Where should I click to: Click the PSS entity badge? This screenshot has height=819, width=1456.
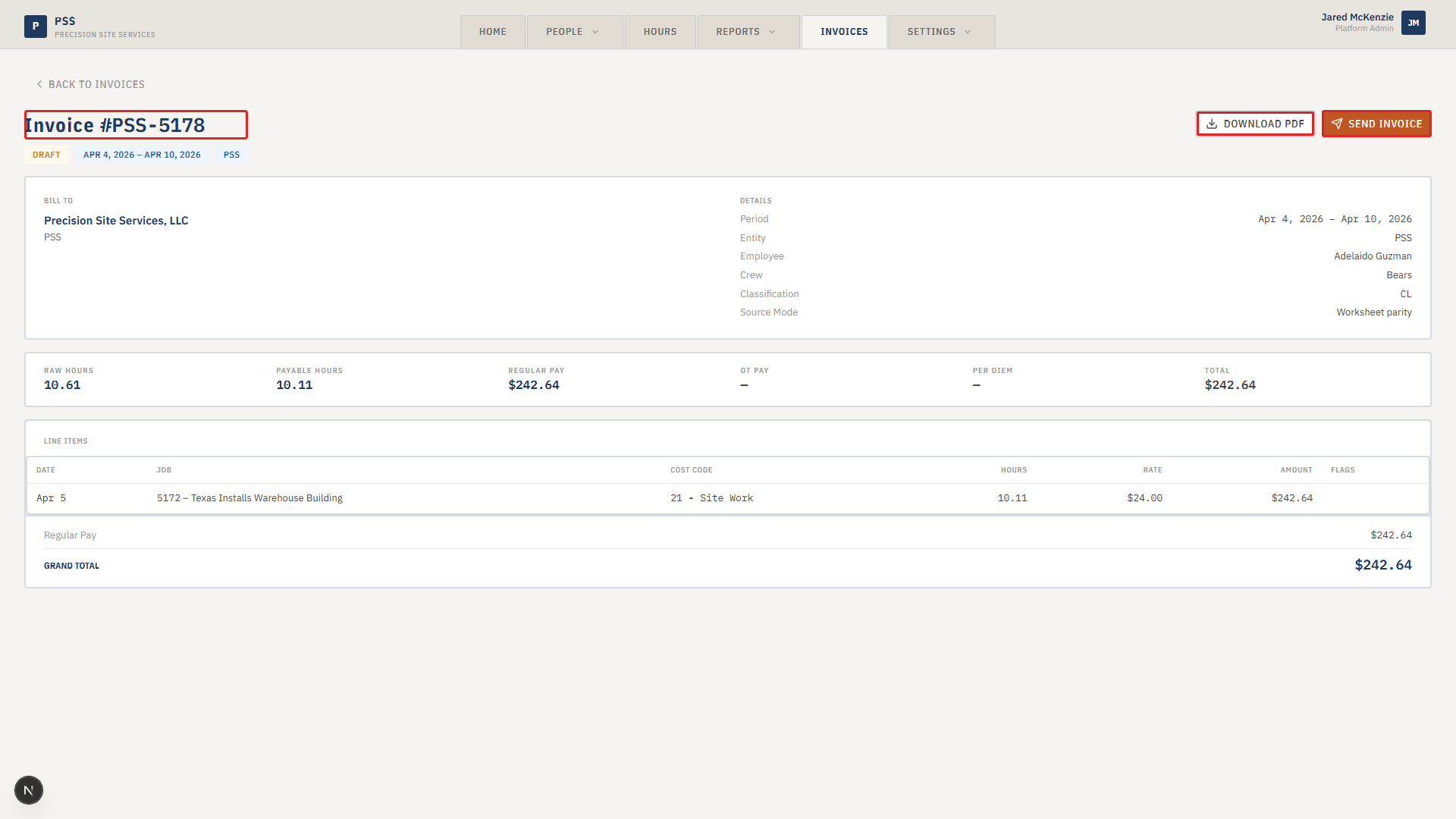point(231,155)
